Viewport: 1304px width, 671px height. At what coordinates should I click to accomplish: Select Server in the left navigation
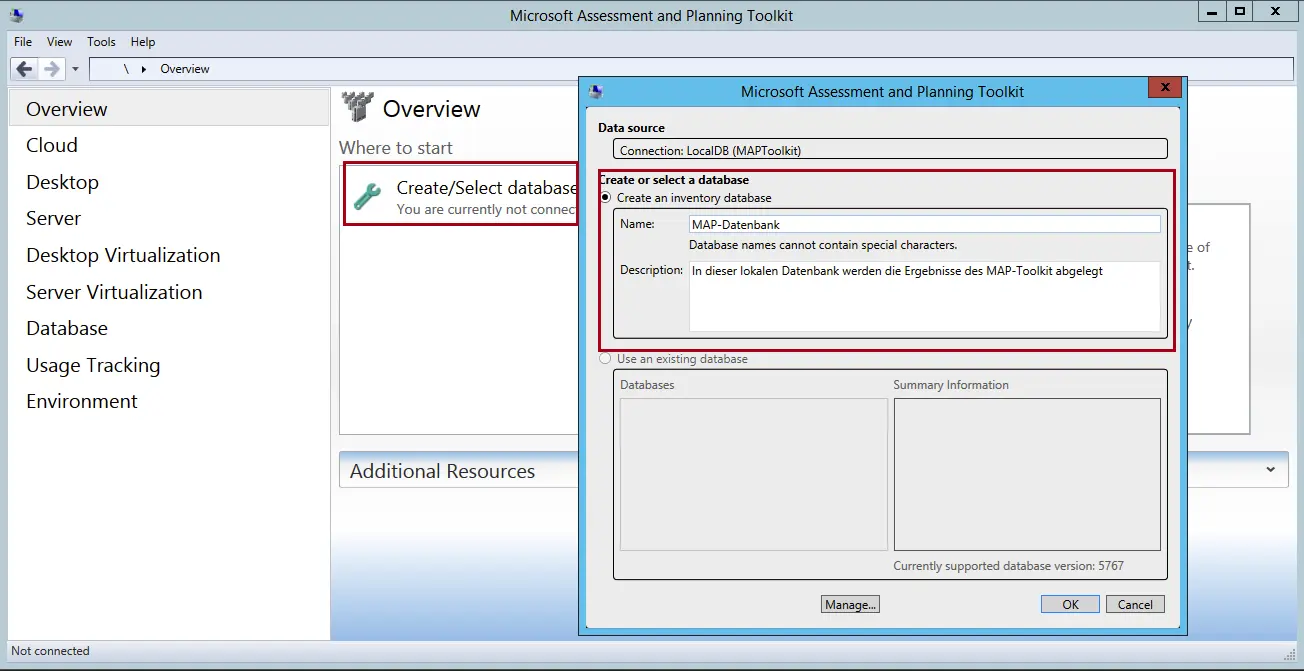[54, 218]
